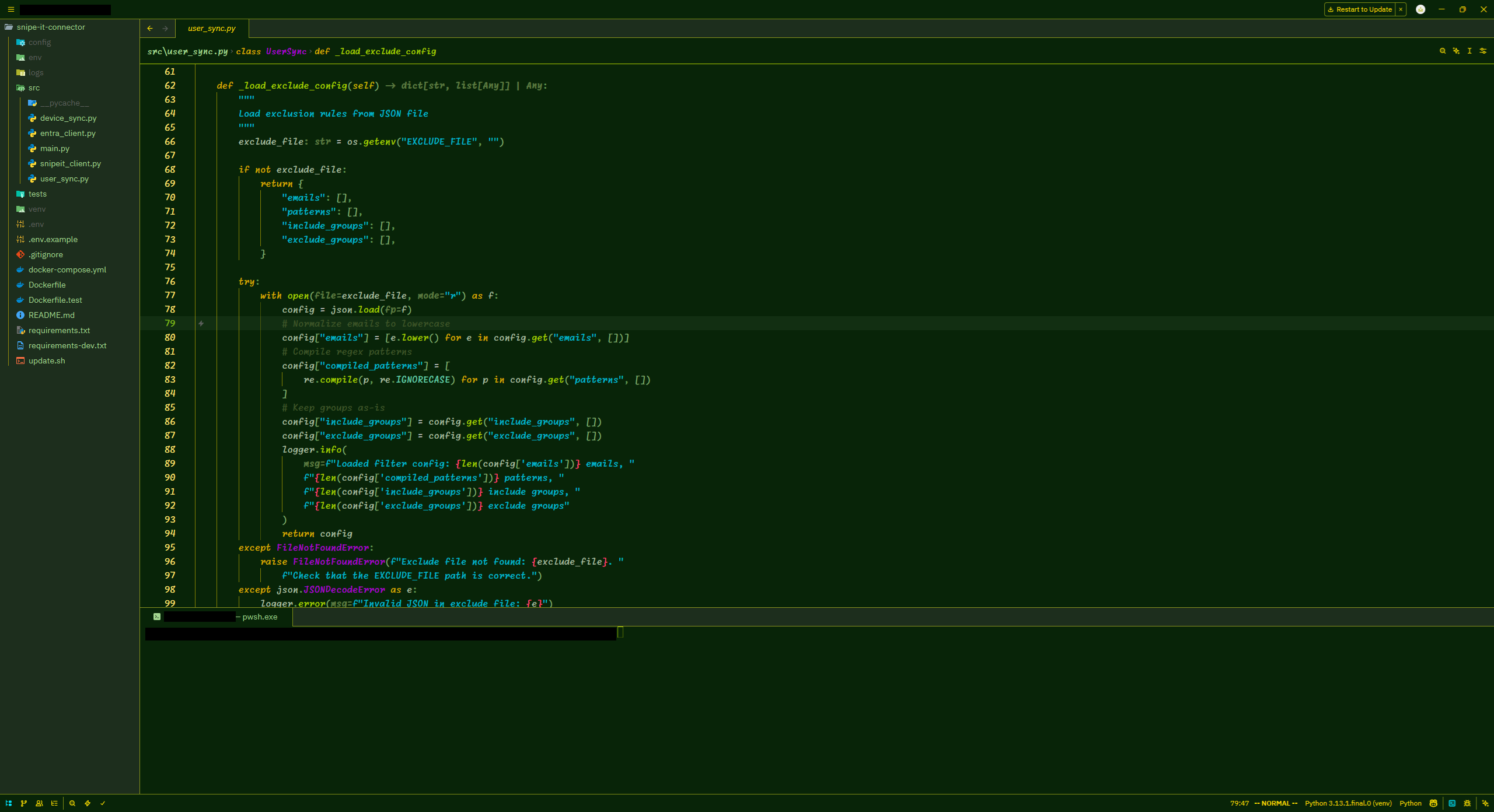Open main.py in the file tree
1494x812 pixels.
coord(55,149)
